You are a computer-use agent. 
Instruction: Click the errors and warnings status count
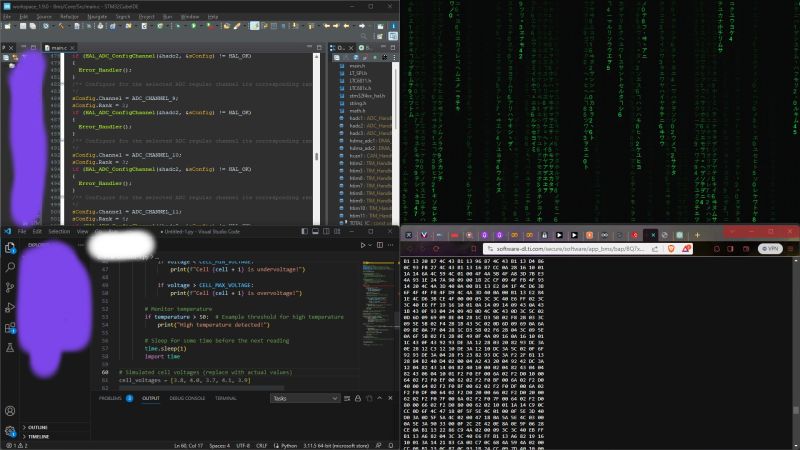16,446
